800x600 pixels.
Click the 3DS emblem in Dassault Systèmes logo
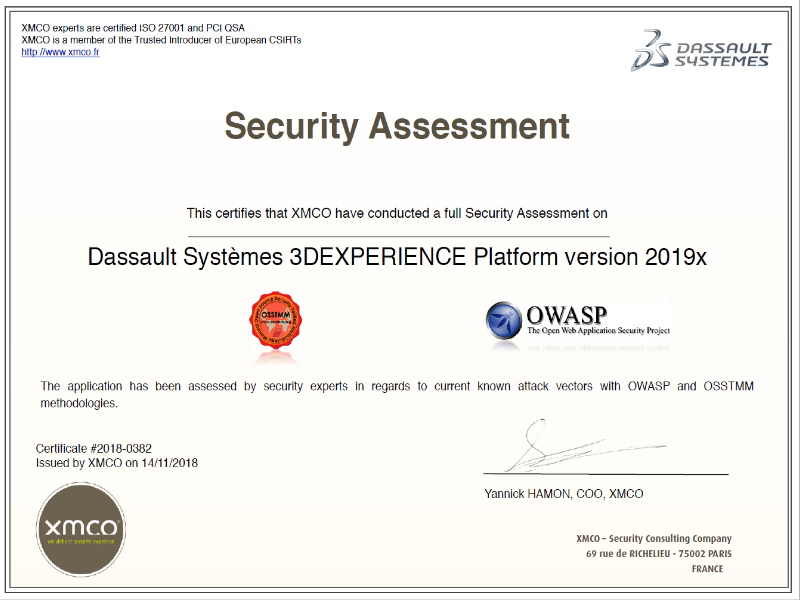coord(651,50)
